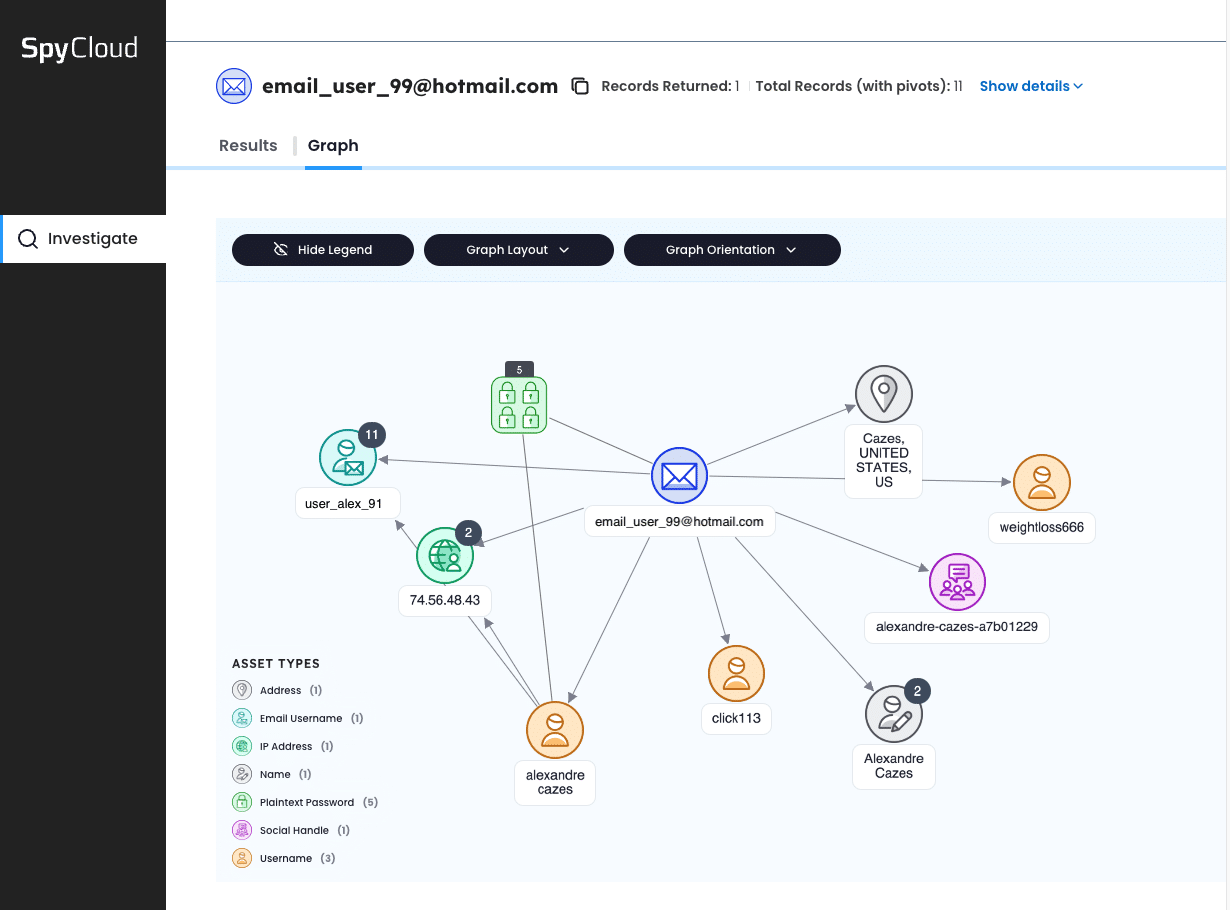Open the Plaintext Password node with badge 5
The height and width of the screenshot is (910, 1230).
(519, 402)
